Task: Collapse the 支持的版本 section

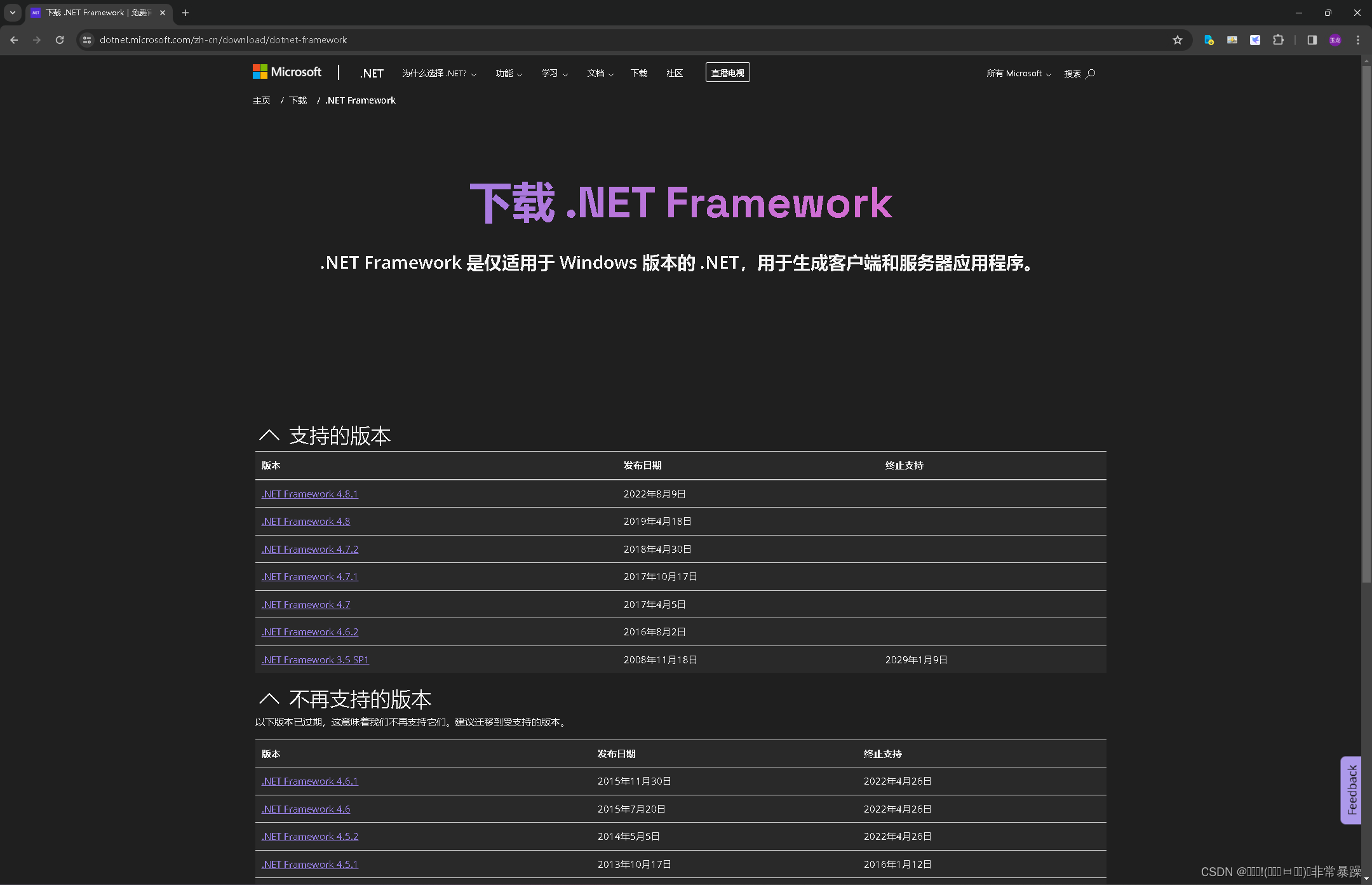Action: click(269, 435)
